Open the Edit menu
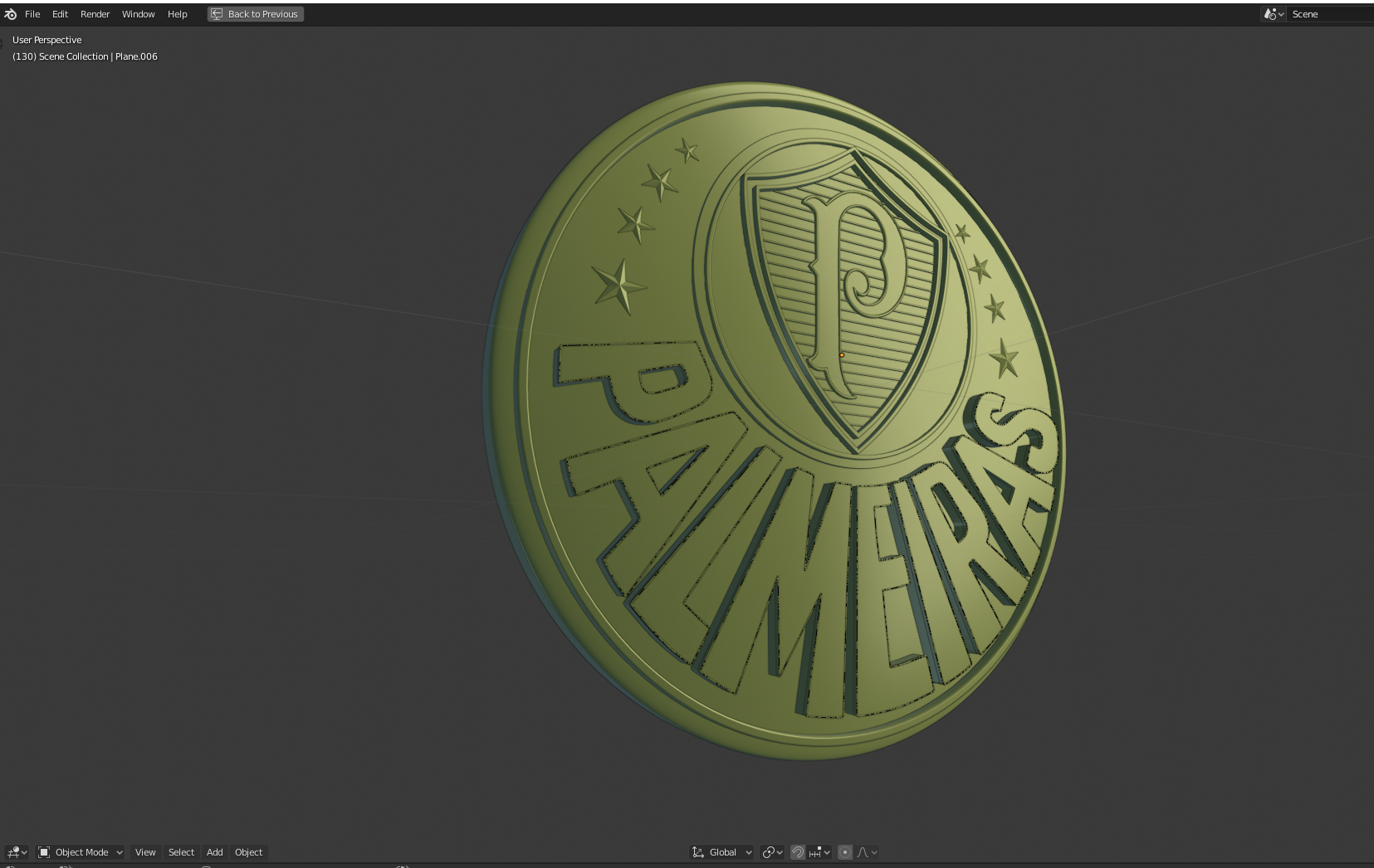The height and width of the screenshot is (868, 1374). pyautogui.click(x=60, y=14)
